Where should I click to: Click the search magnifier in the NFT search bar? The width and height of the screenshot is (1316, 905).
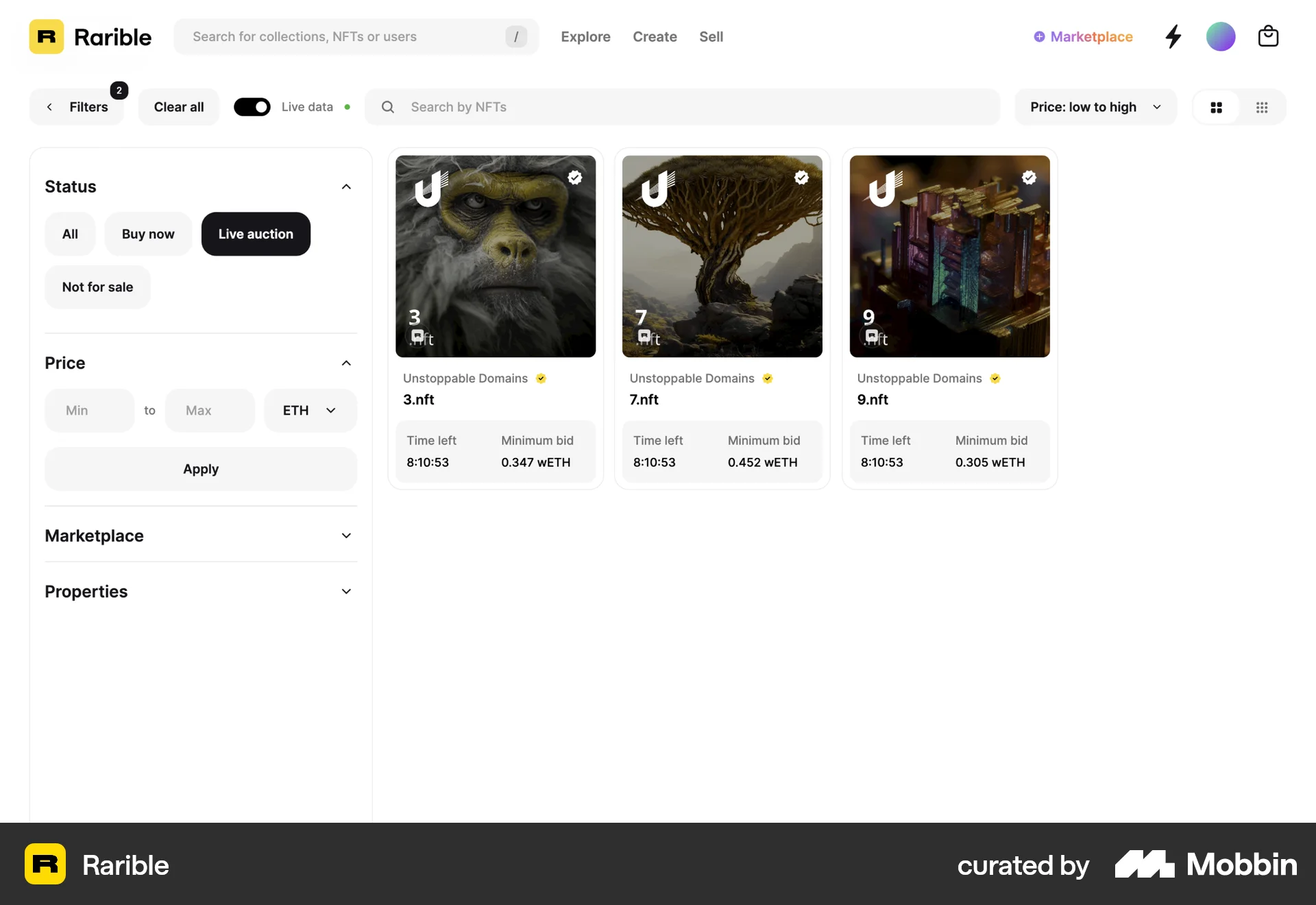[x=387, y=107]
